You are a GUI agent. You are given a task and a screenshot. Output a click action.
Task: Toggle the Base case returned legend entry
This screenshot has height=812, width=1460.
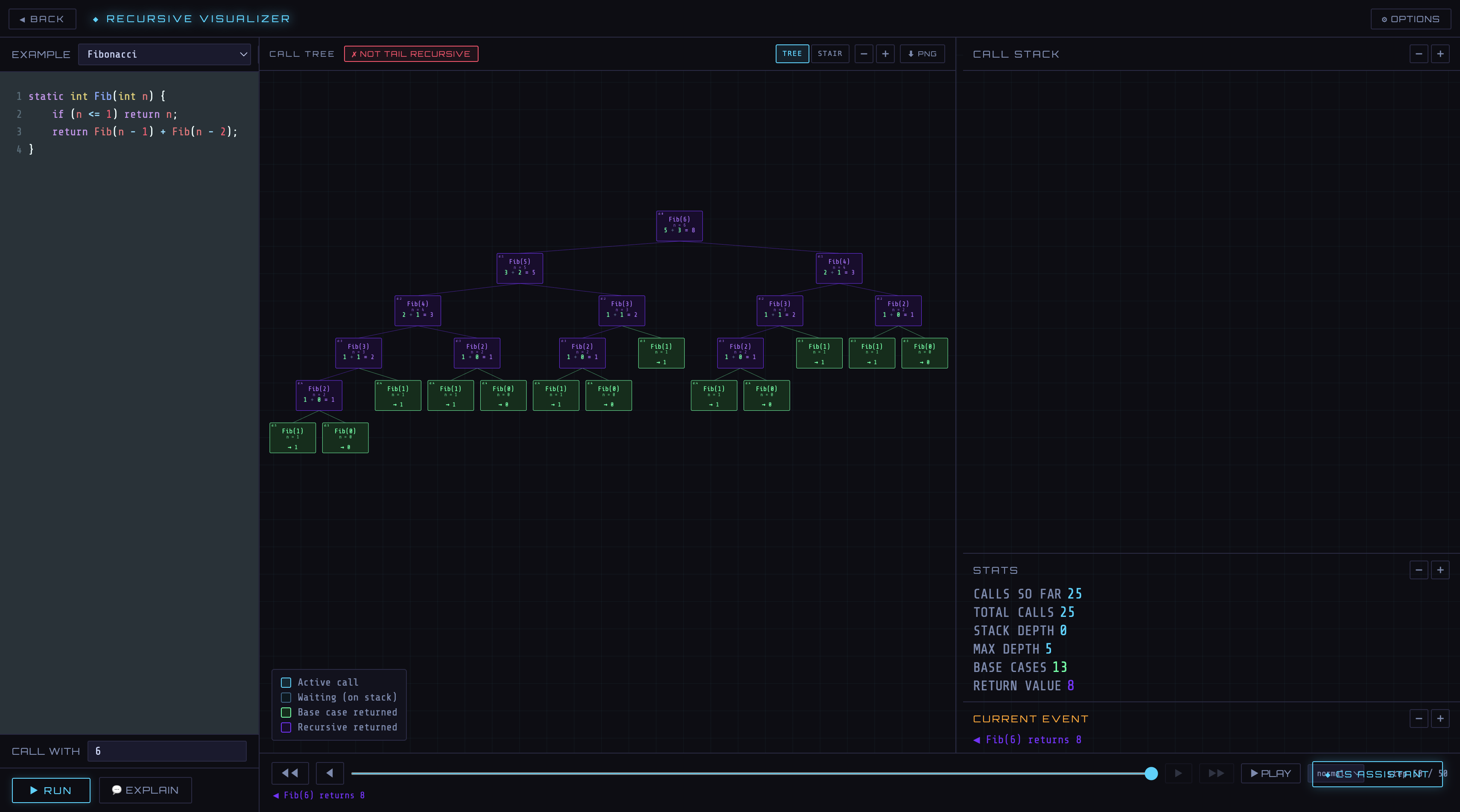point(286,713)
